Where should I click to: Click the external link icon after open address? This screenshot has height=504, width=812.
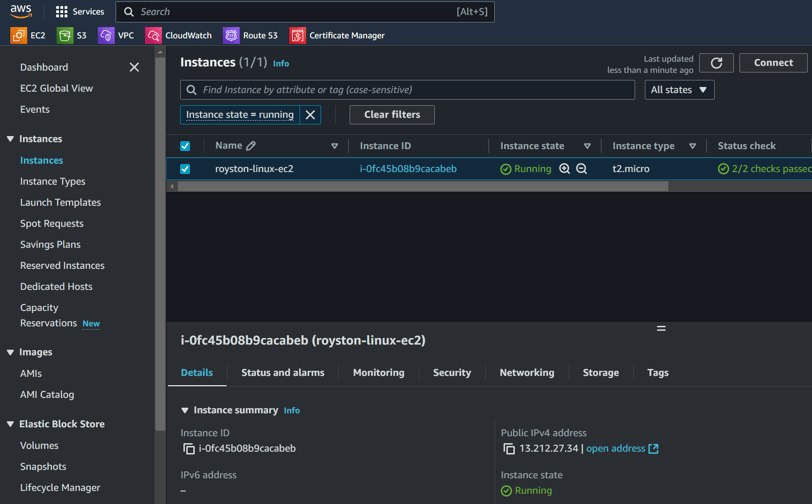point(654,449)
